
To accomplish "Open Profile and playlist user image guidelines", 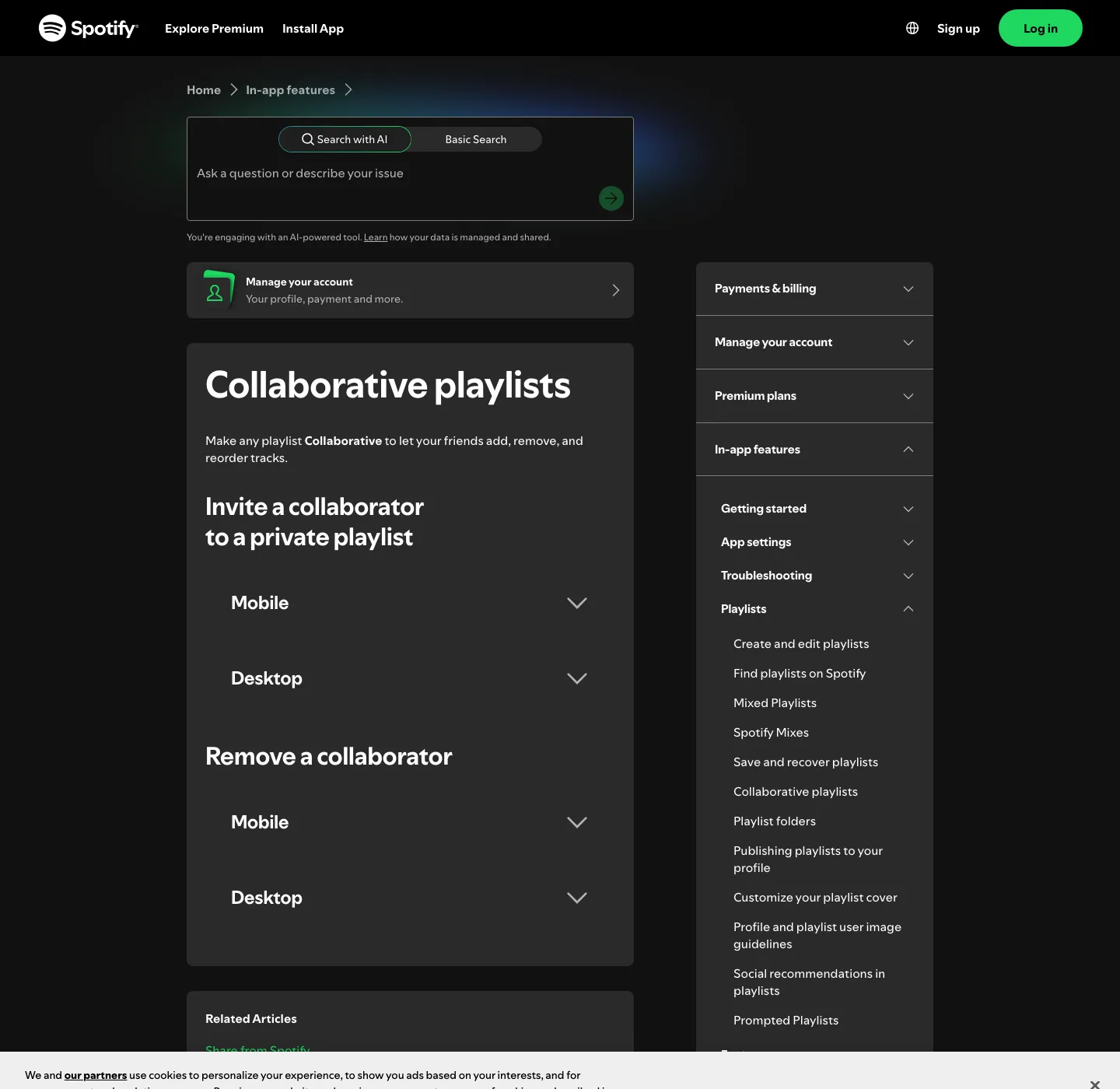I will [x=817, y=936].
